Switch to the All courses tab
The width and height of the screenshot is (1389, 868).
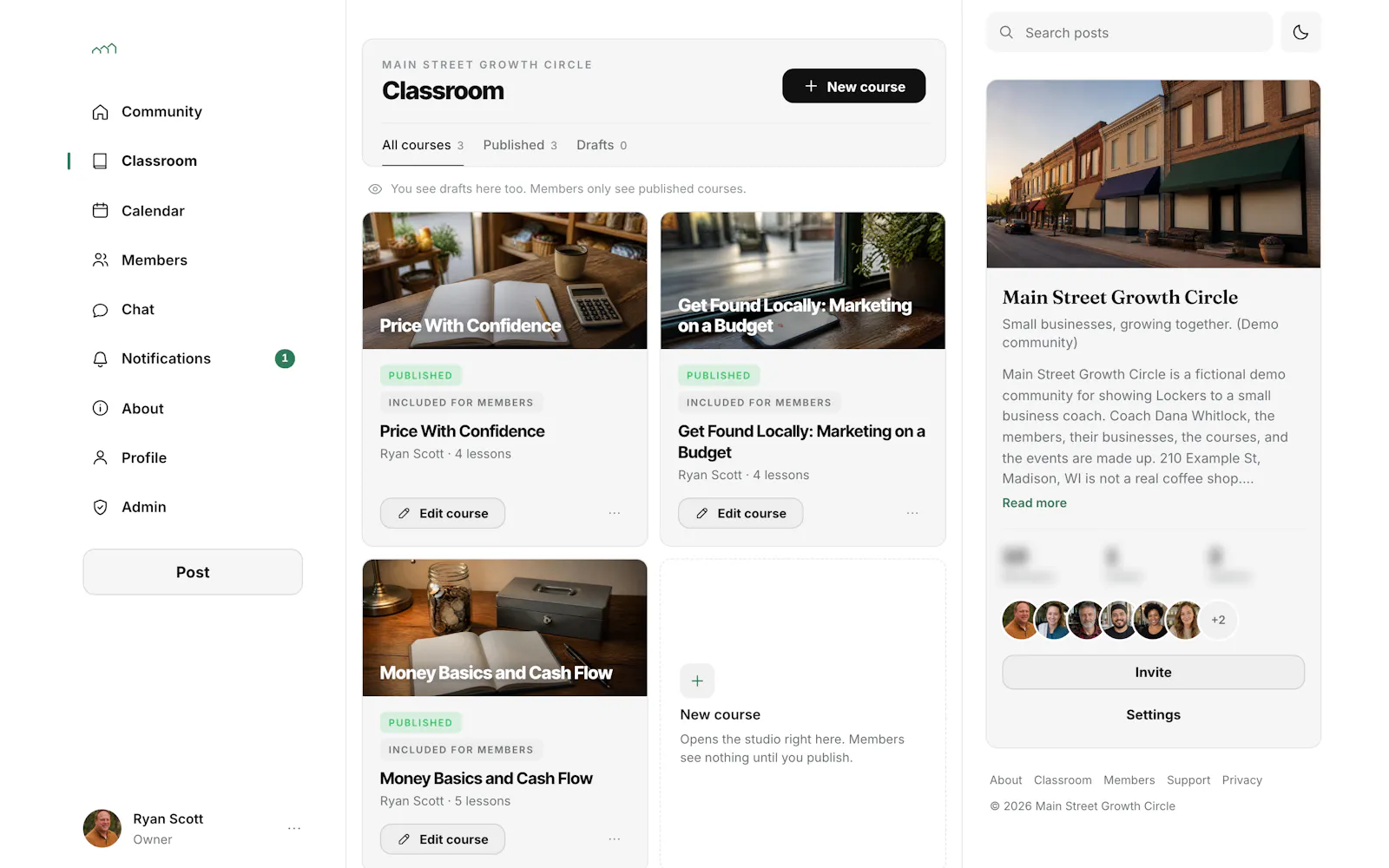tap(423, 145)
